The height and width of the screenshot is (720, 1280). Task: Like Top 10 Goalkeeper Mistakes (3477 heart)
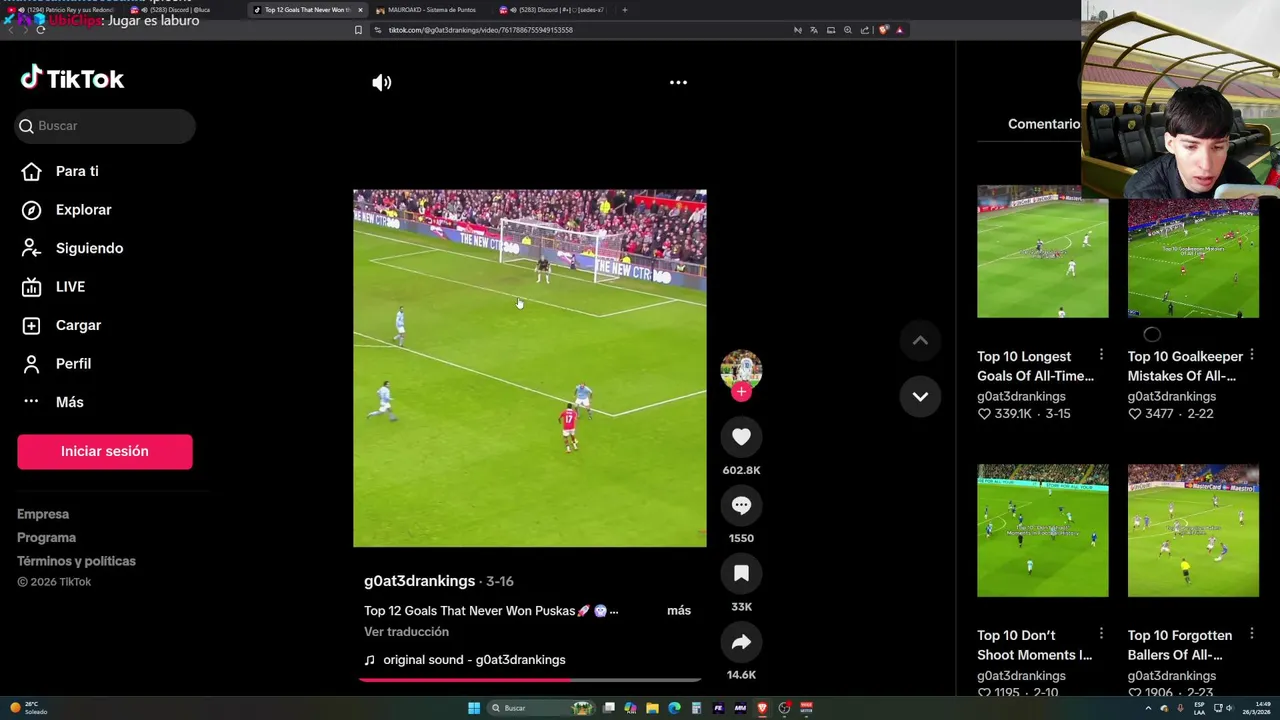1135,414
